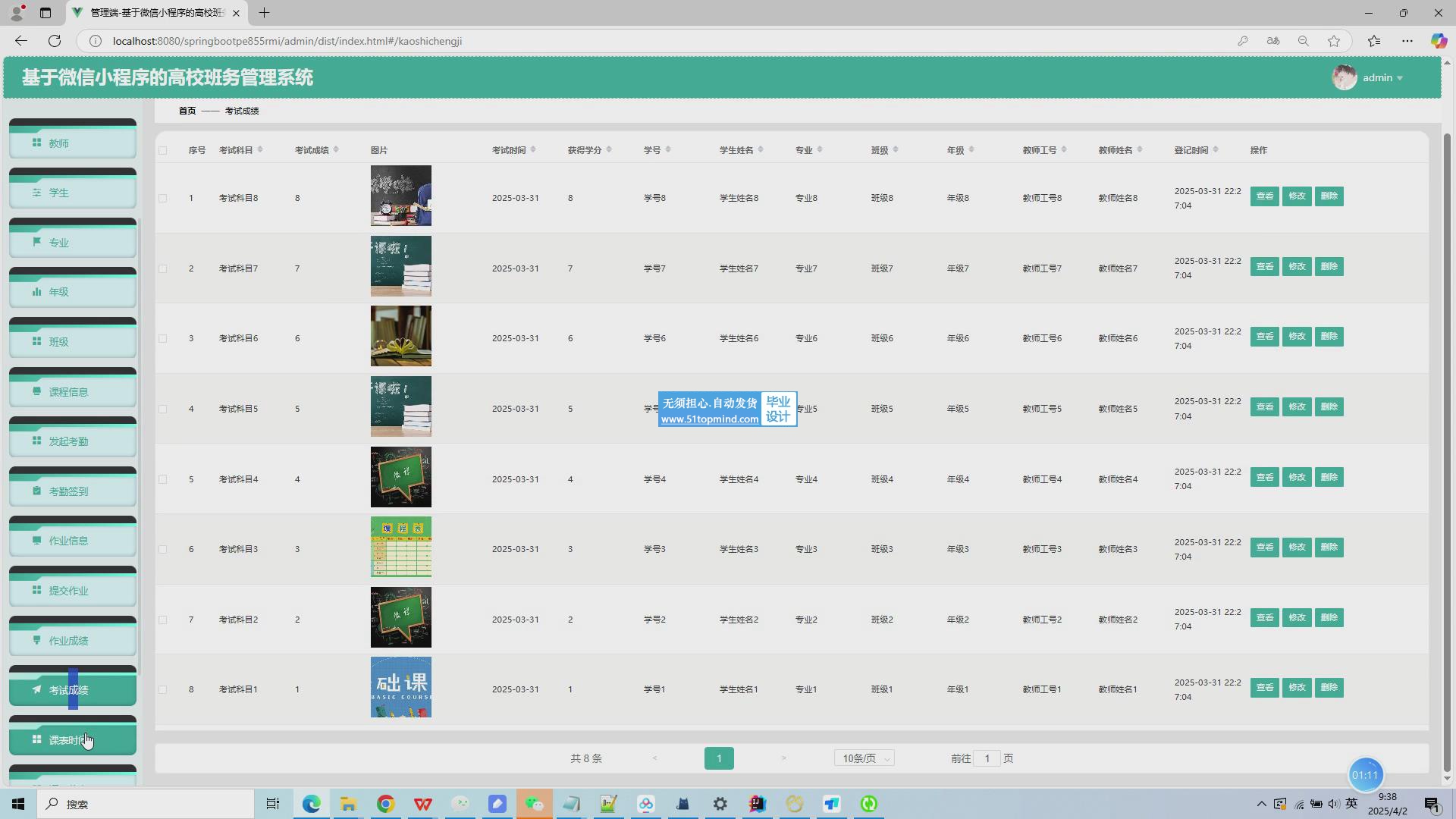Screen dimensions: 1456x819
Task: Expand the admin user dropdown
Action: 1383,77
